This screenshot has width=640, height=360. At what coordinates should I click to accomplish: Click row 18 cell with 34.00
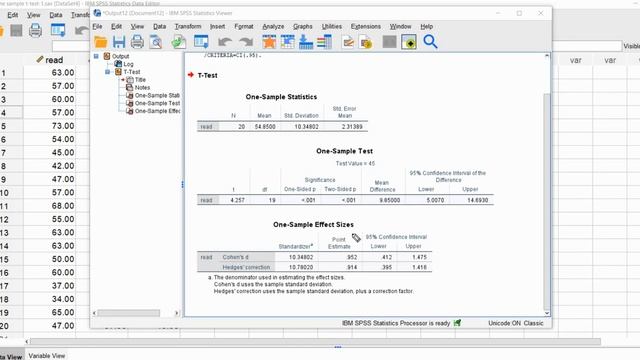tap(49, 299)
